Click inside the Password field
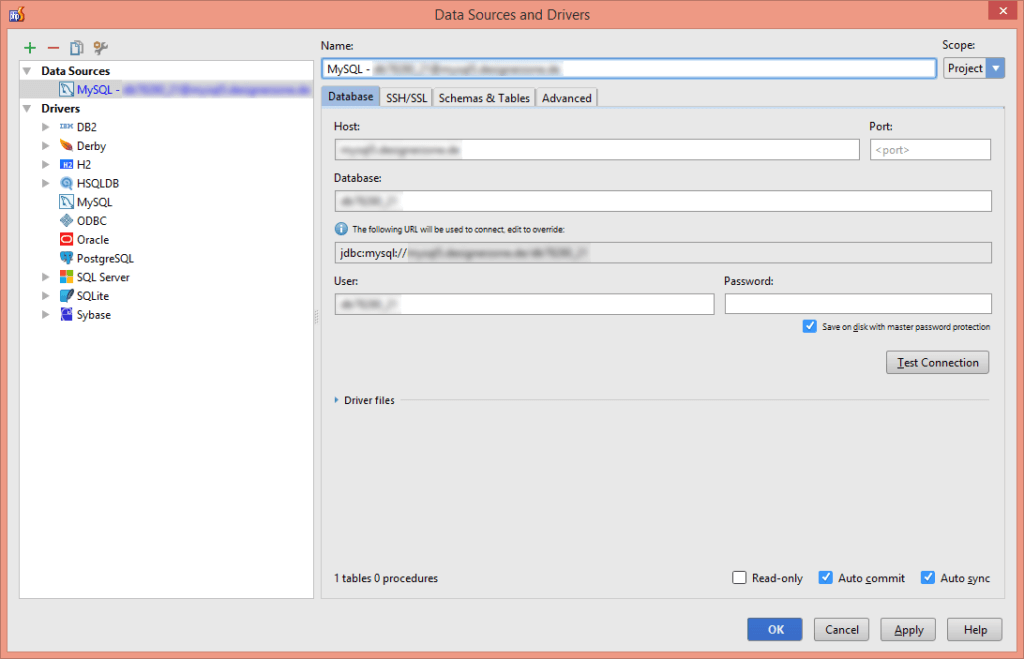Viewport: 1024px width, 659px height. coord(857,302)
